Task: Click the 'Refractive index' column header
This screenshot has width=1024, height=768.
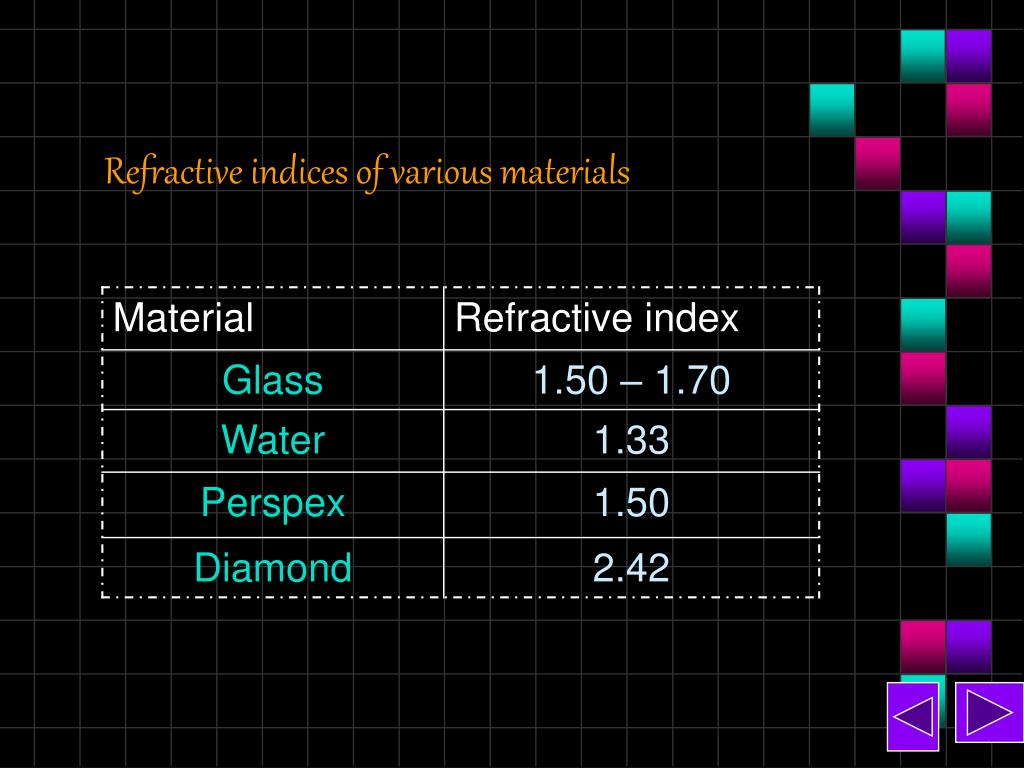Action: pos(632,319)
